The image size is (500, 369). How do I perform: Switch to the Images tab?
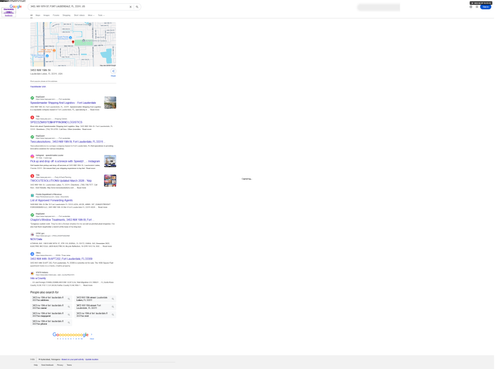coord(46,15)
